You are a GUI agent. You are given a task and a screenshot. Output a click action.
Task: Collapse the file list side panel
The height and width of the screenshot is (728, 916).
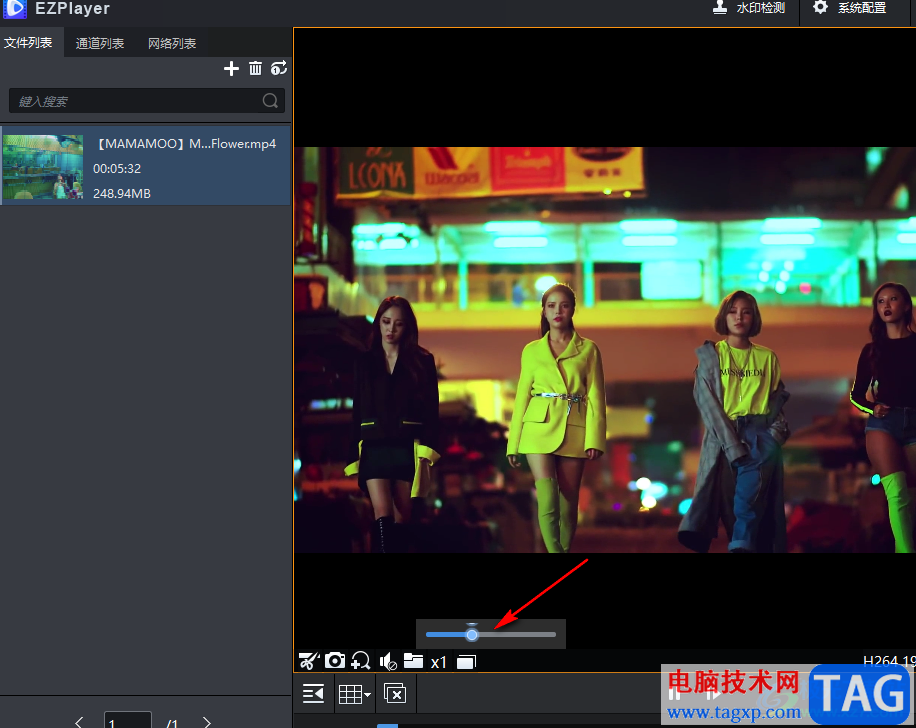coord(314,694)
